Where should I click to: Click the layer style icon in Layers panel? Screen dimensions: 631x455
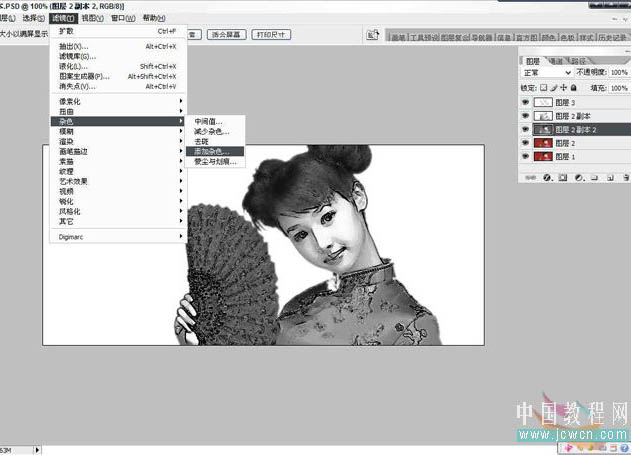click(x=548, y=178)
